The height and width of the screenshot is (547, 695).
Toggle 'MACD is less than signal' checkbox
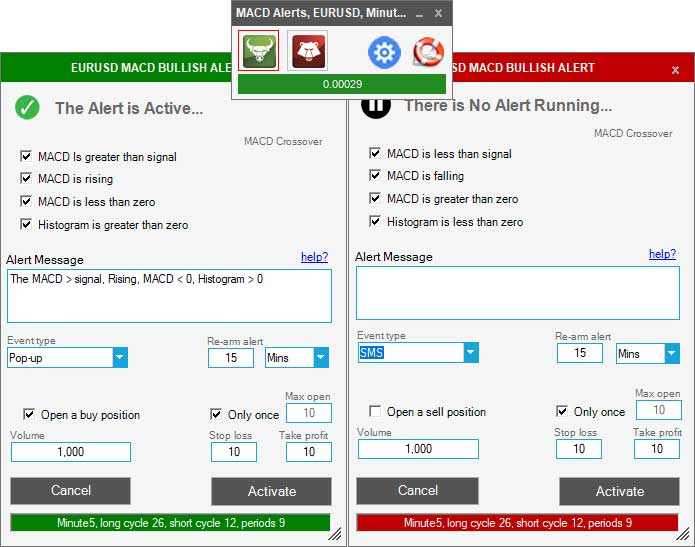tap(375, 153)
